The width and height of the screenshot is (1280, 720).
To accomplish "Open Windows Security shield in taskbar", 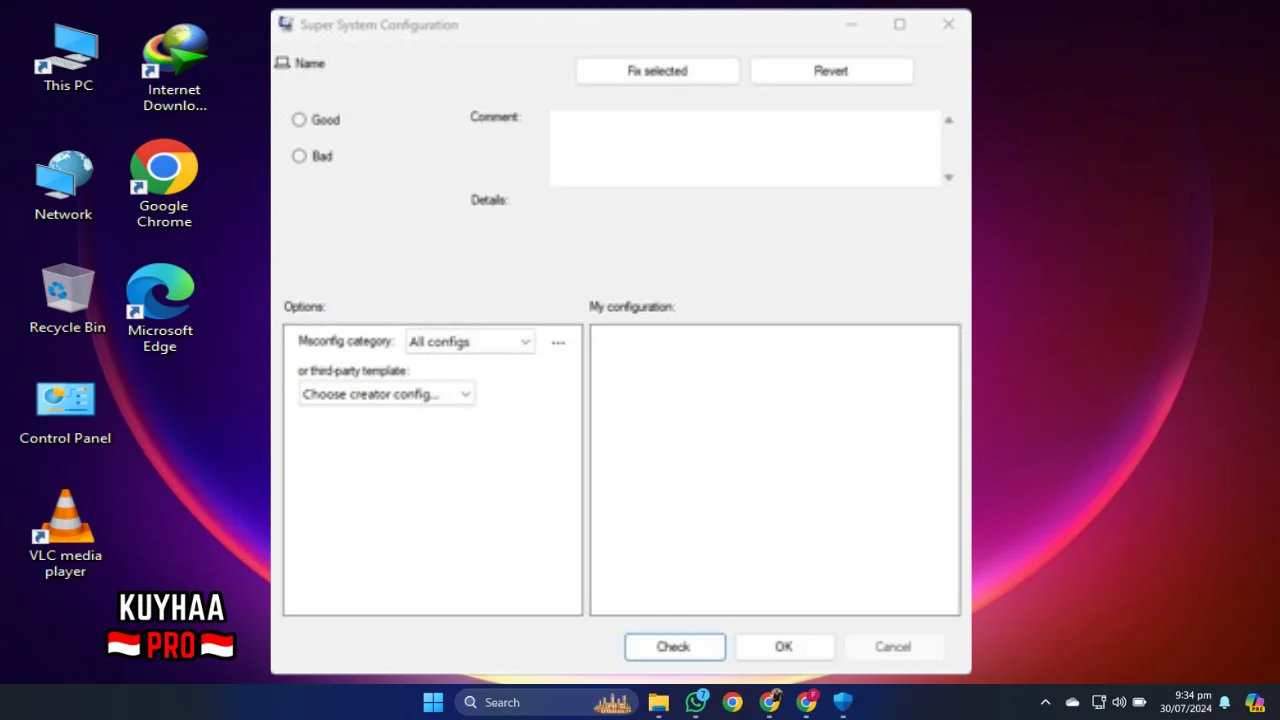I will 843,702.
